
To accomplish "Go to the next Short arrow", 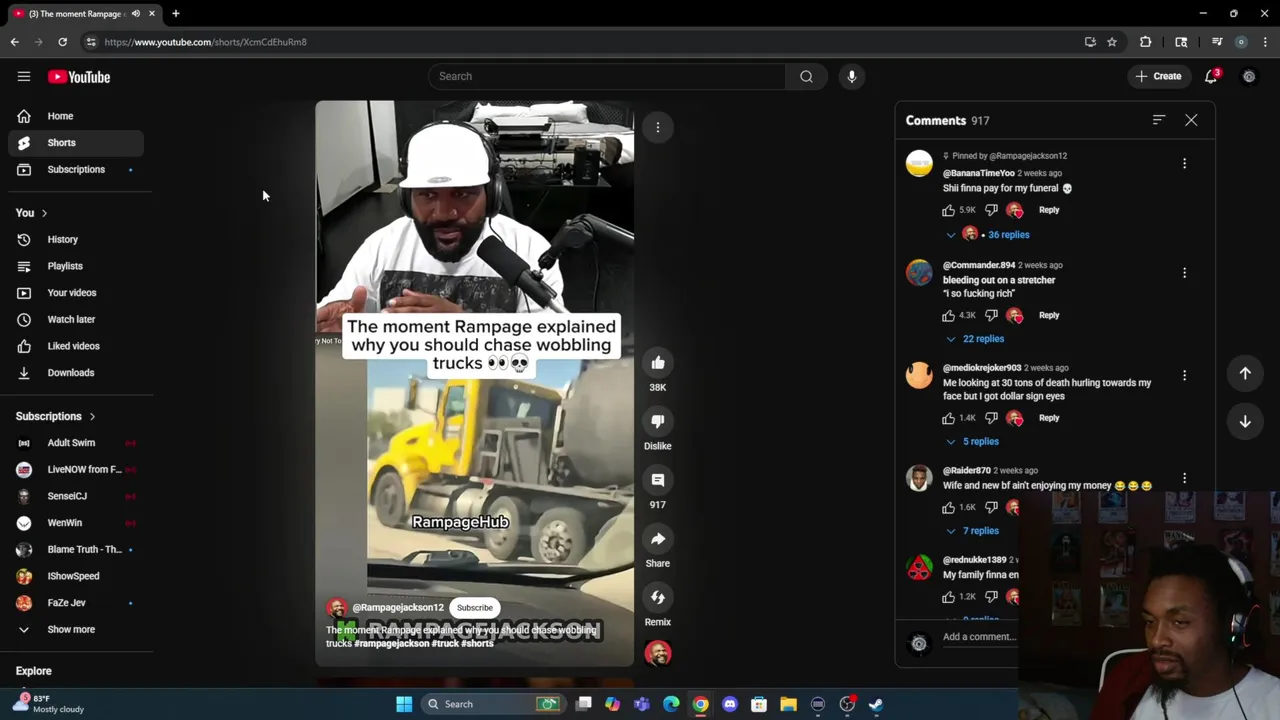I will pyautogui.click(x=1245, y=421).
